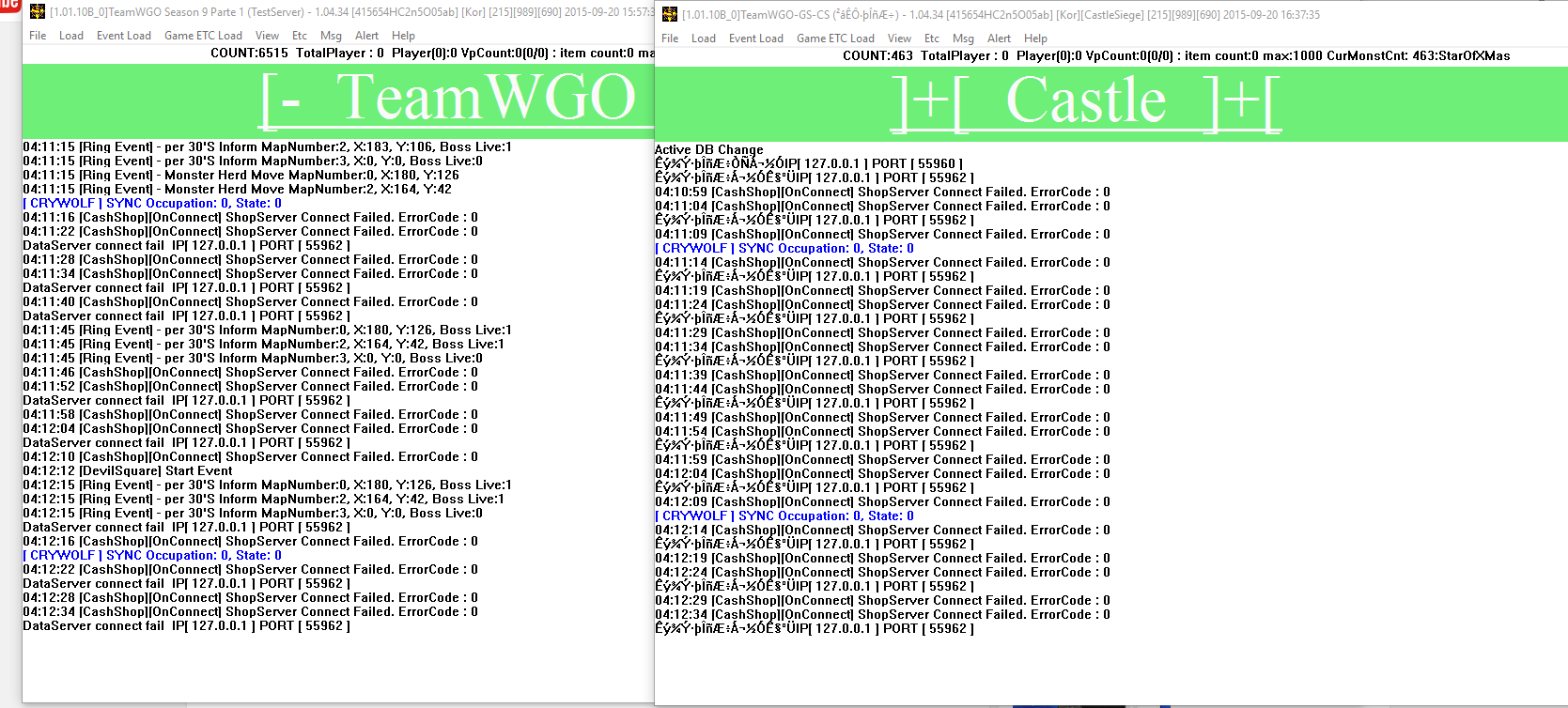The width and height of the screenshot is (1568, 708).
Task: Select the 04:11:39 CashShop line in Castle window
Action: point(882,375)
